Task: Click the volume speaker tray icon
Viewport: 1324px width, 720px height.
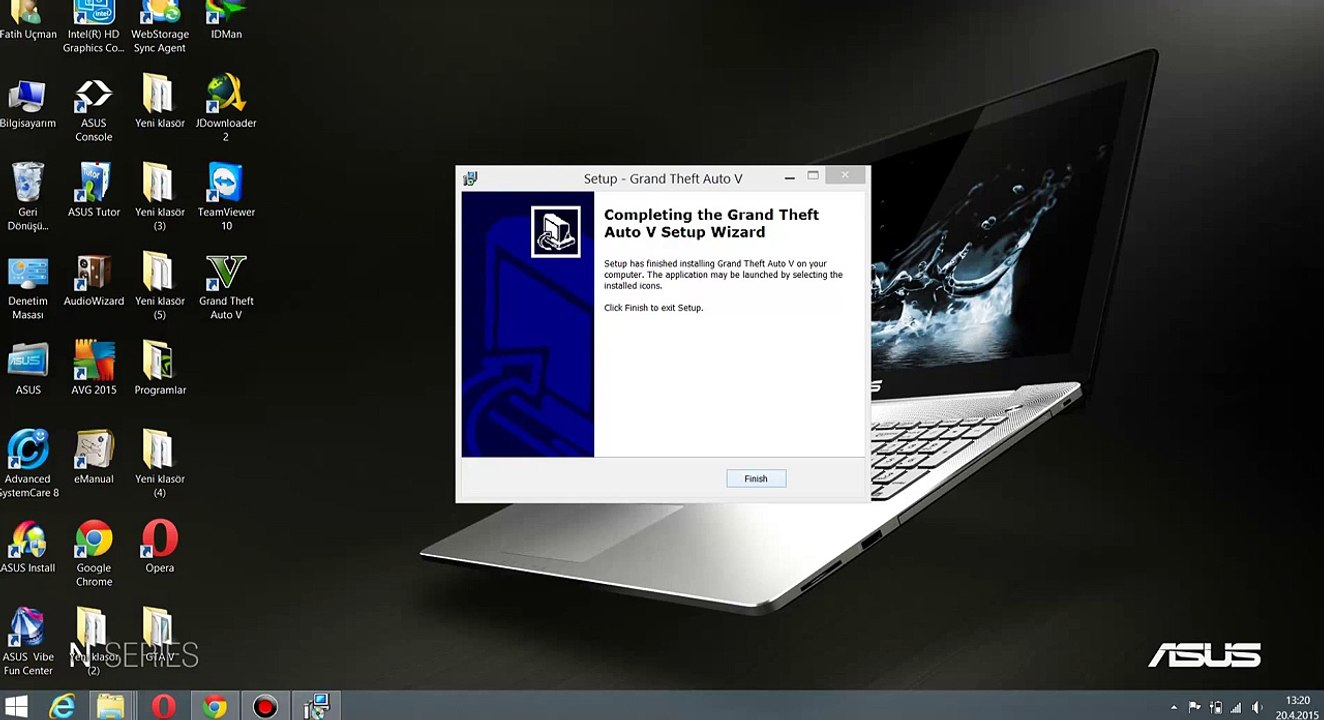Action: [x=1257, y=708]
